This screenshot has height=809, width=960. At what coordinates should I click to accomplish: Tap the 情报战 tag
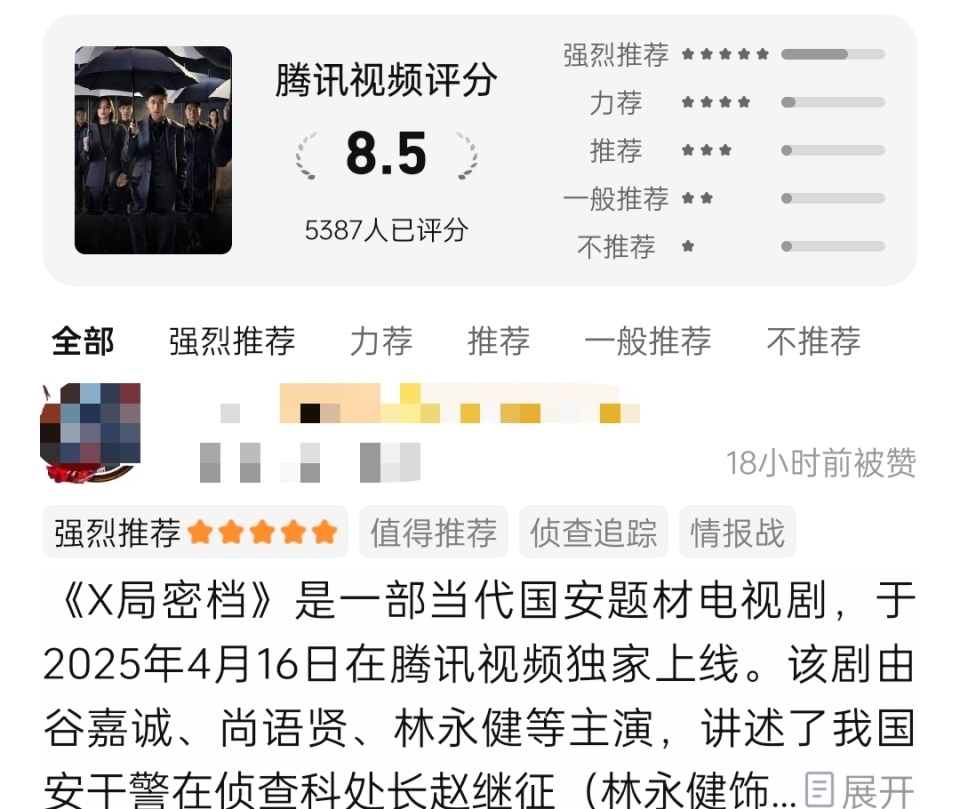[737, 532]
